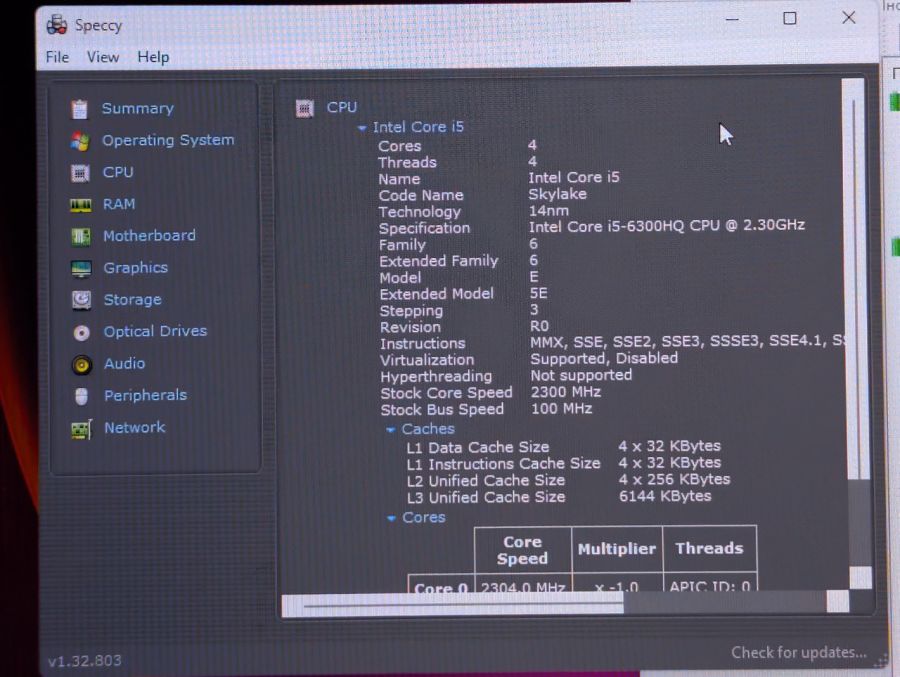
Task: Click the RAM module icon
Action: [x=80, y=205]
